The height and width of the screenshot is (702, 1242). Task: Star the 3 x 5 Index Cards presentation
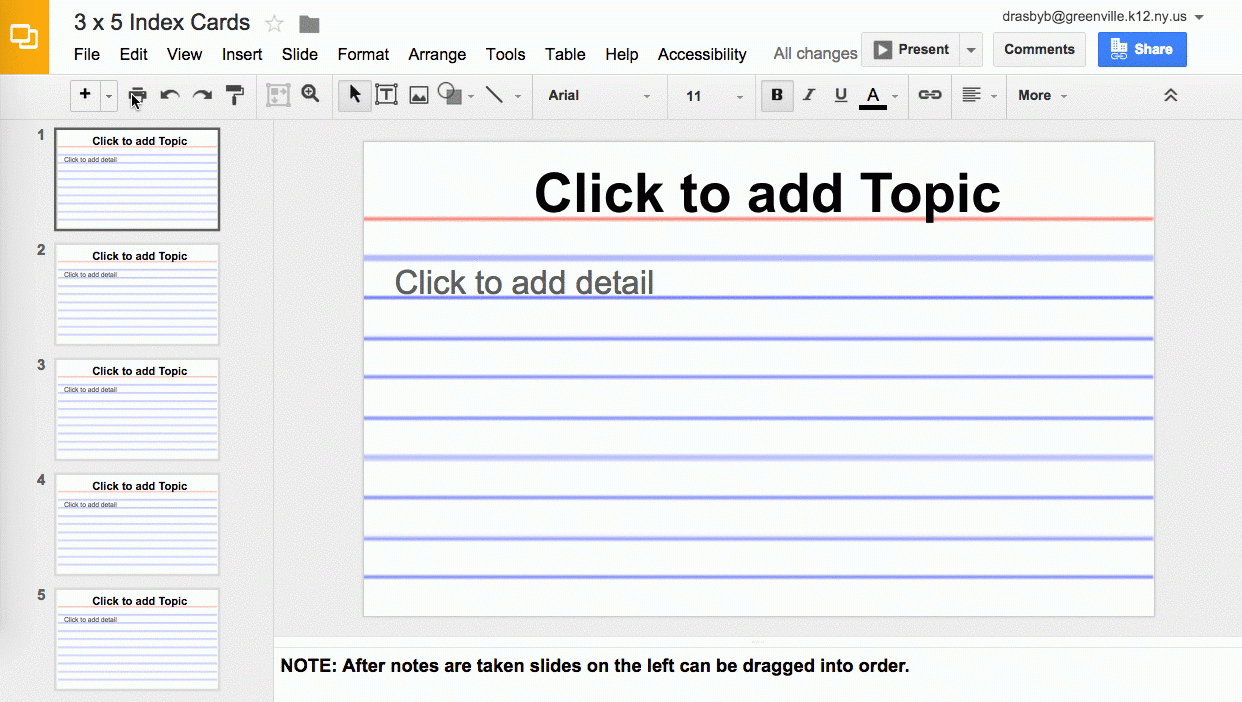274,24
